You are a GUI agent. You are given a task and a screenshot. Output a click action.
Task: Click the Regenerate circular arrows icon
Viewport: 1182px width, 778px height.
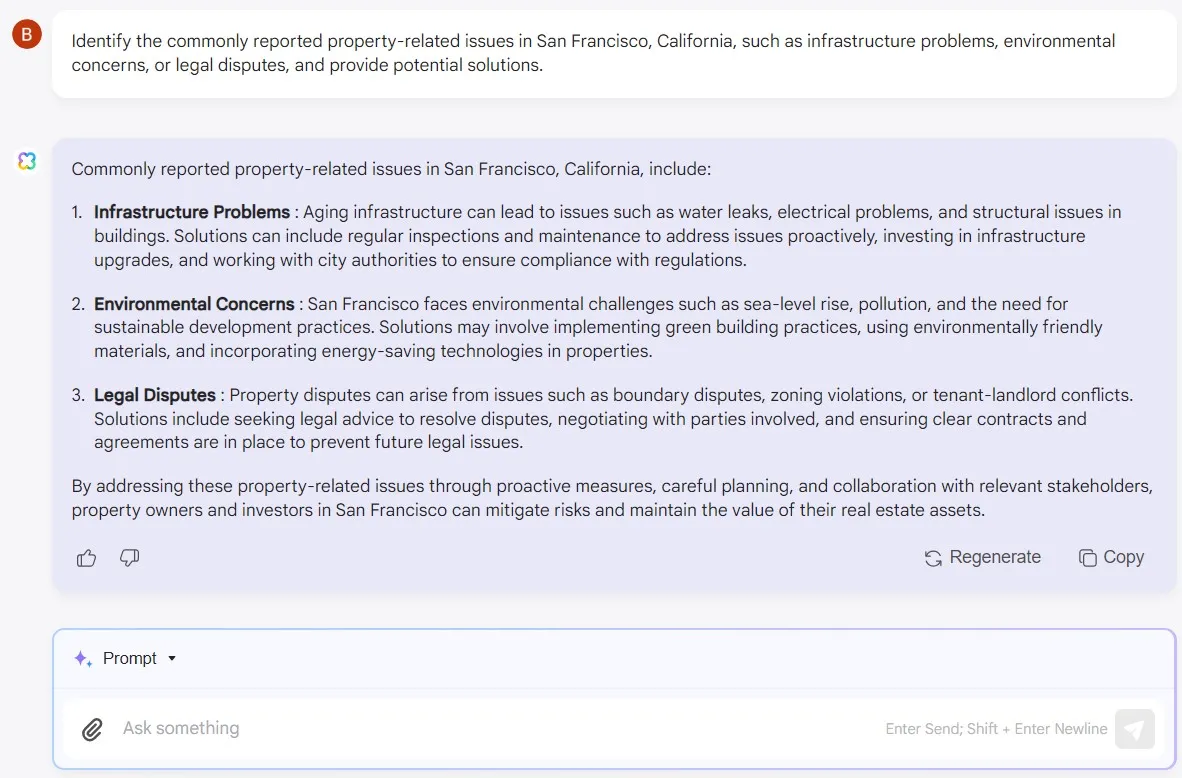933,558
